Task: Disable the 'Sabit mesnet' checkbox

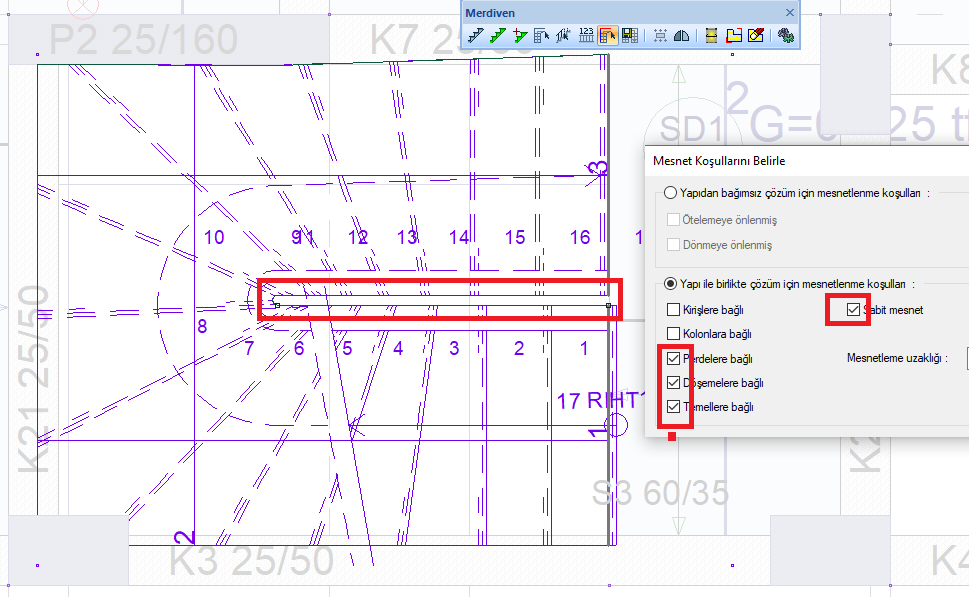Action: pyautogui.click(x=853, y=310)
